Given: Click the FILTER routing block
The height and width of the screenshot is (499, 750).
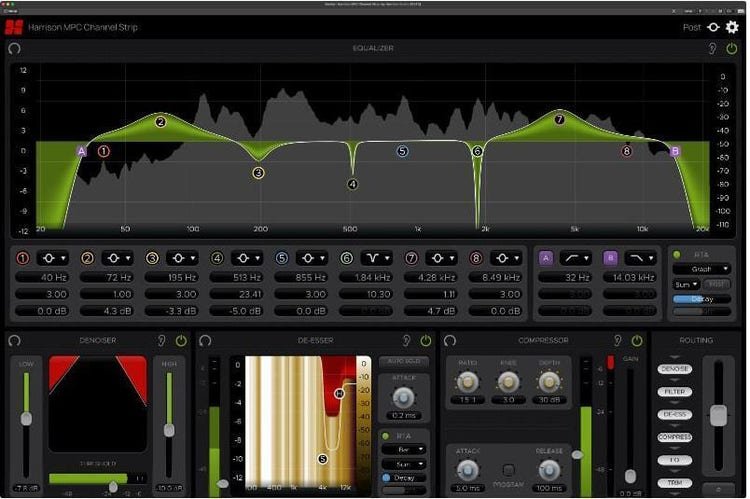Looking at the screenshot, I should coord(674,391).
